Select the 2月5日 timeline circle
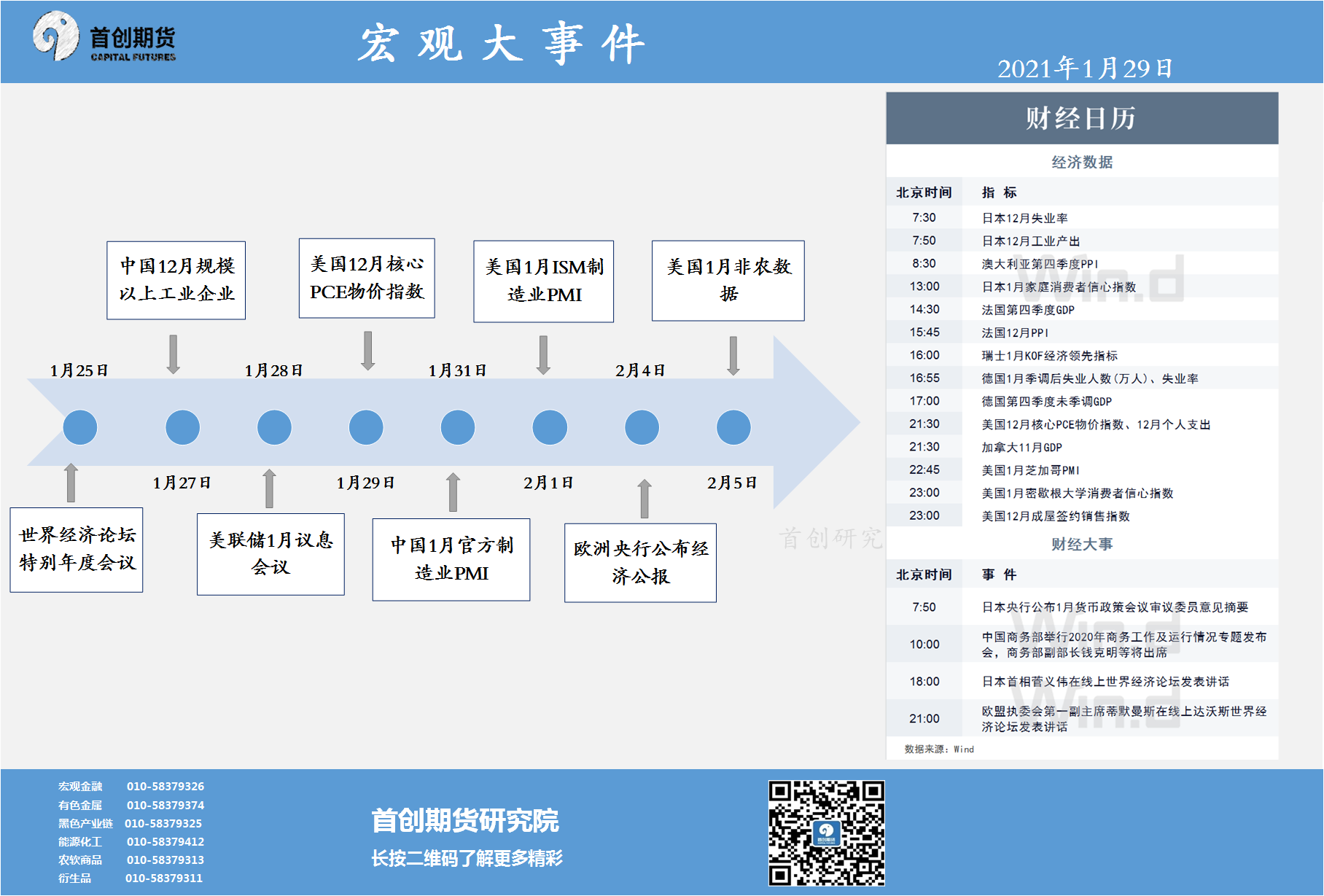The height and width of the screenshot is (896, 1324). point(733,427)
